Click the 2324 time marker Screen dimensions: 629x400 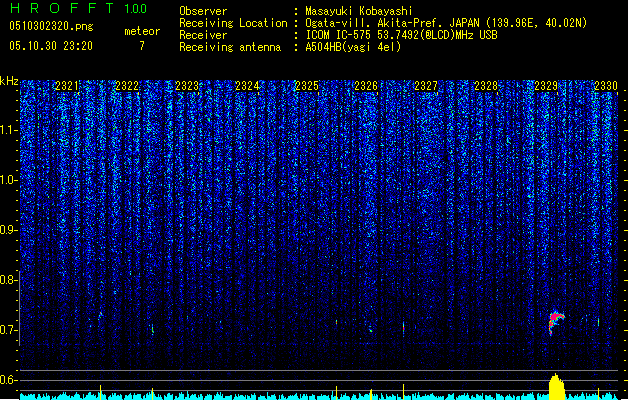pos(247,86)
